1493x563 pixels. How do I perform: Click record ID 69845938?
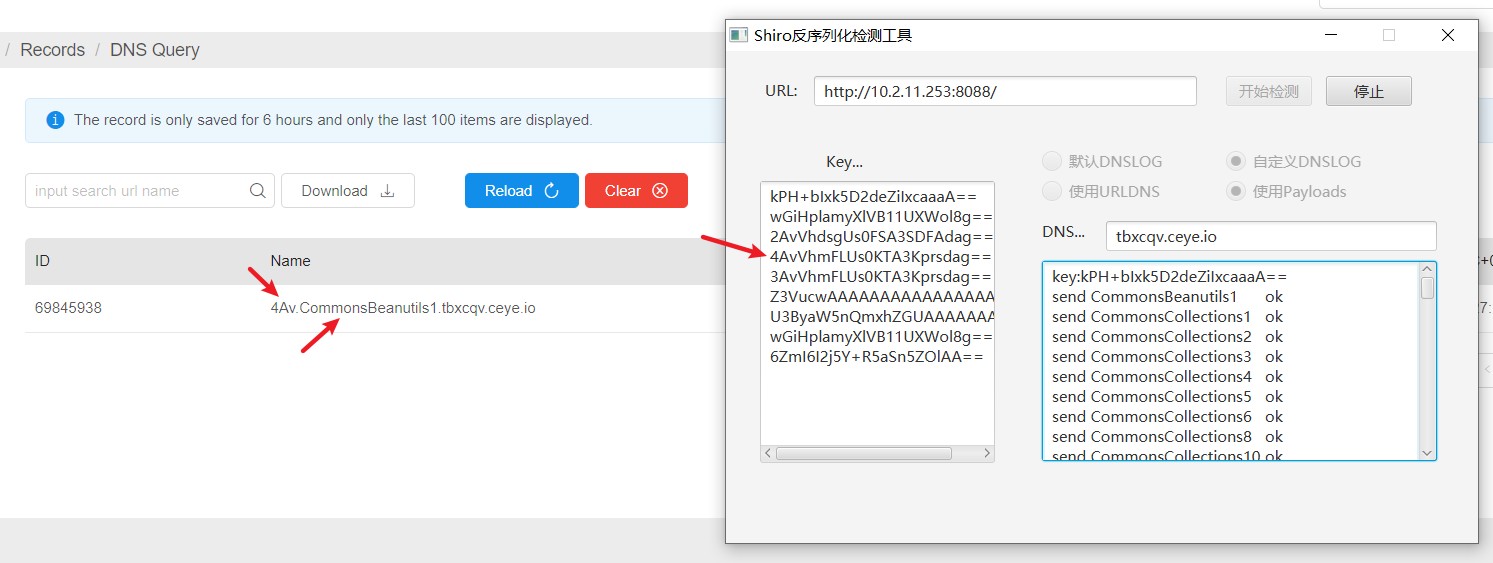pos(68,308)
